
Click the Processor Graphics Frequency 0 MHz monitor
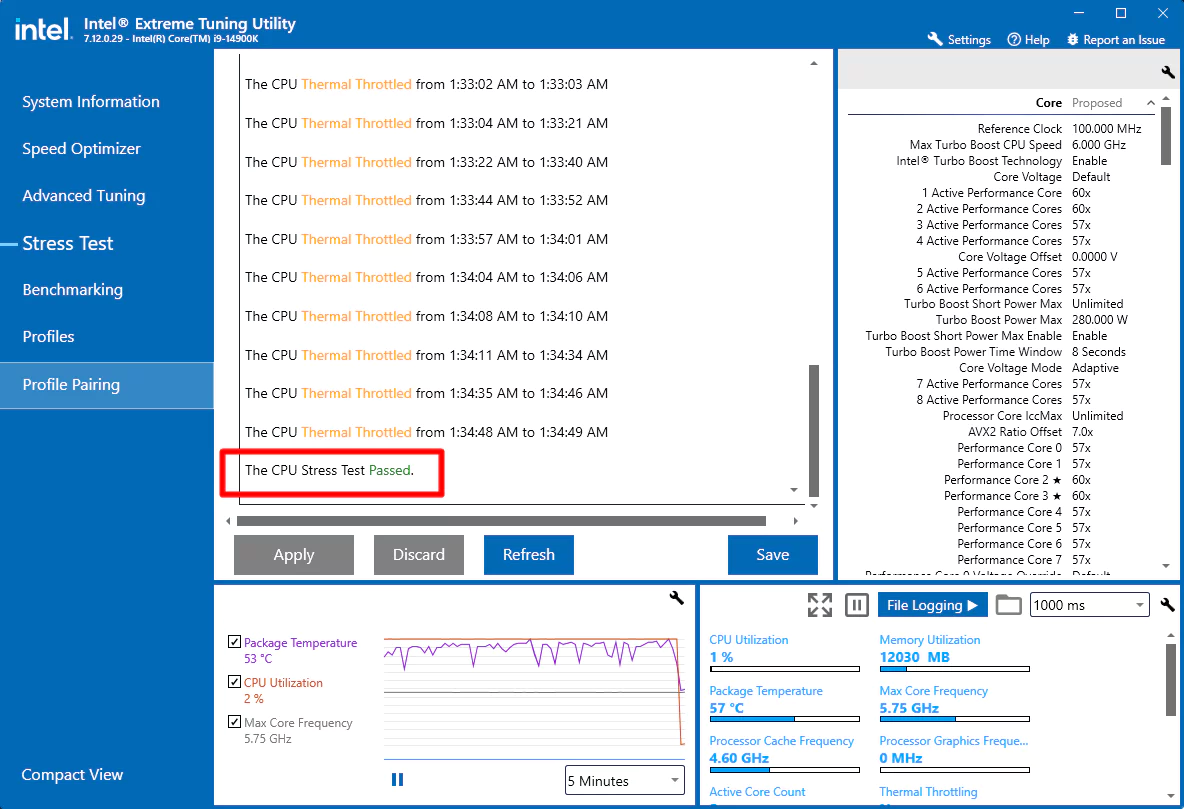point(954,755)
